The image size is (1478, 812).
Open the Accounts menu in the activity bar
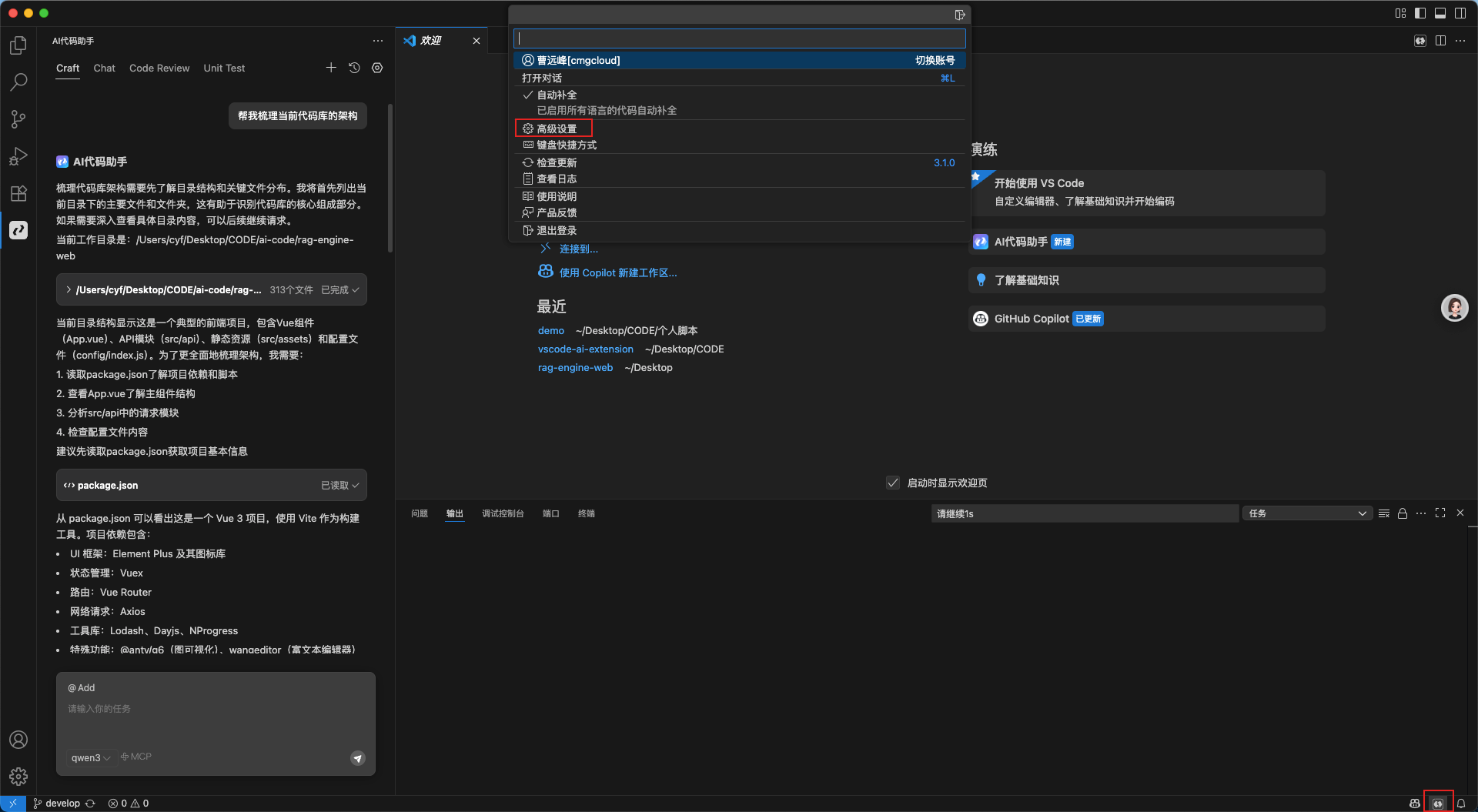pos(18,740)
